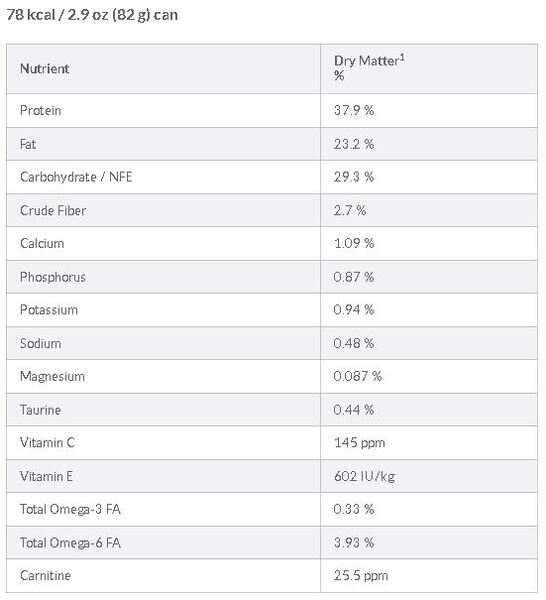Select the Calcium 1.09 % value
This screenshot has height=600, width=546.
tap(354, 243)
